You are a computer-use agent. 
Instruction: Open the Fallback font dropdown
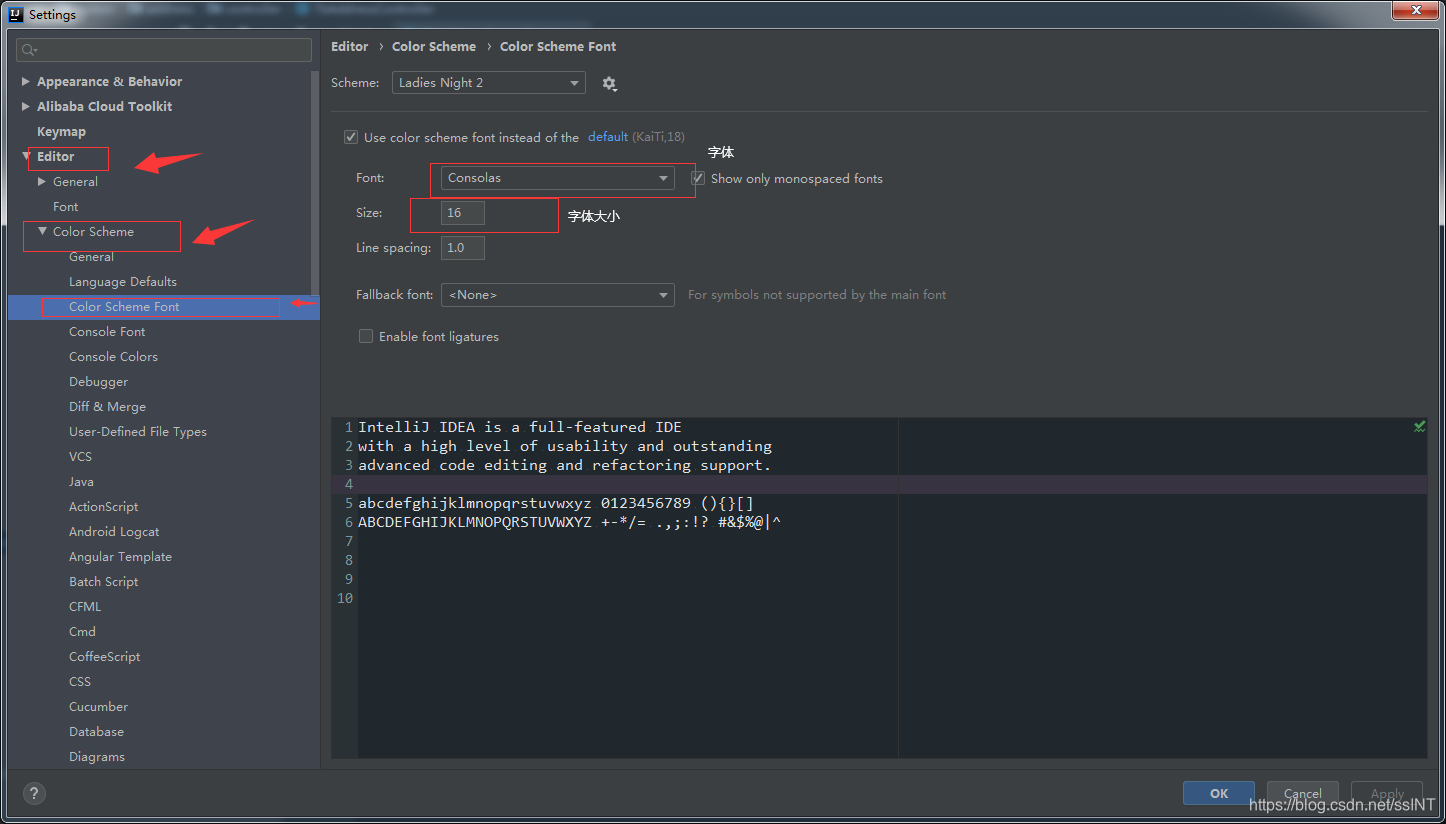pyautogui.click(x=558, y=295)
